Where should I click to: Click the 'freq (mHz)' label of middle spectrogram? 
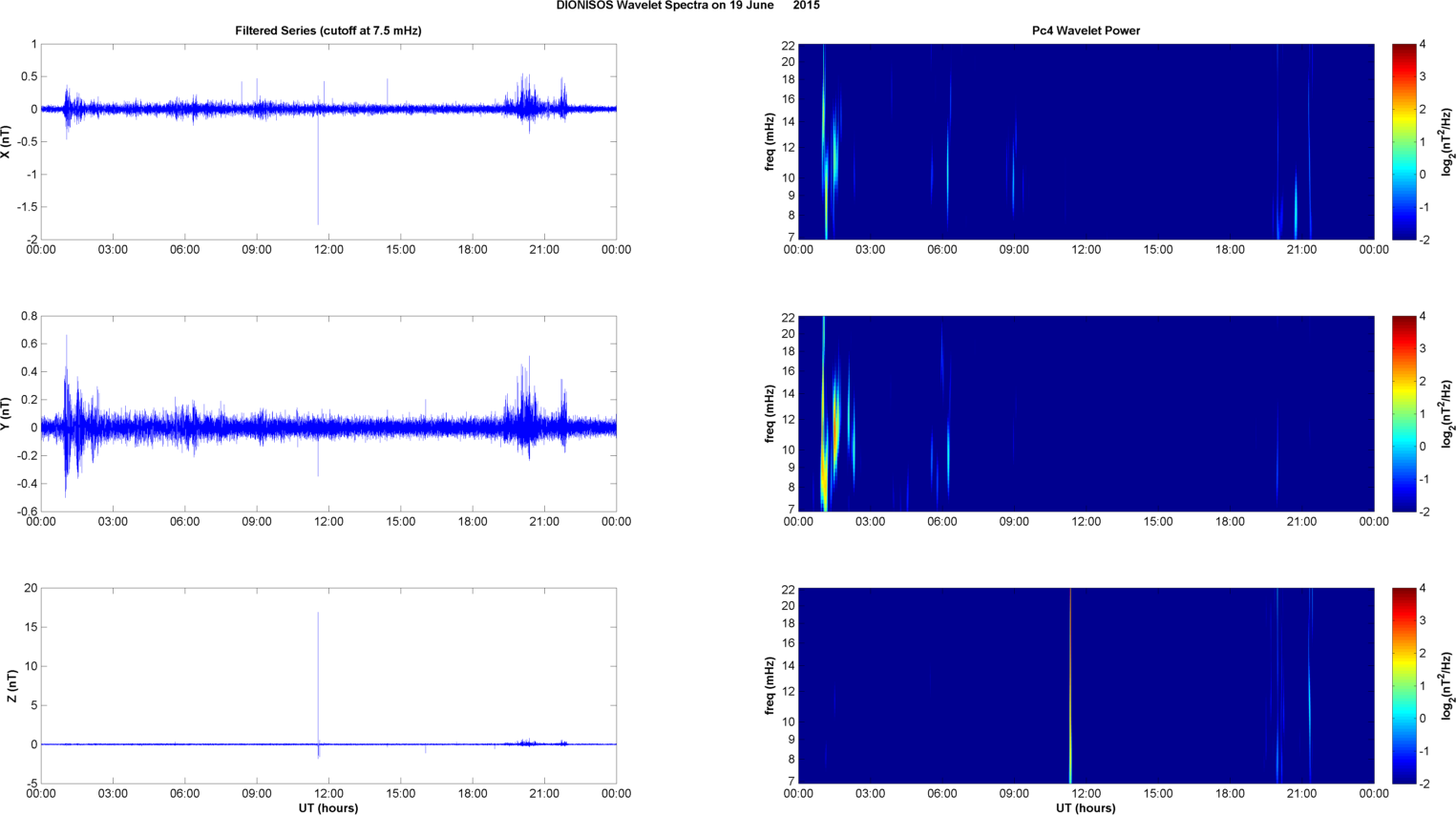(770, 413)
